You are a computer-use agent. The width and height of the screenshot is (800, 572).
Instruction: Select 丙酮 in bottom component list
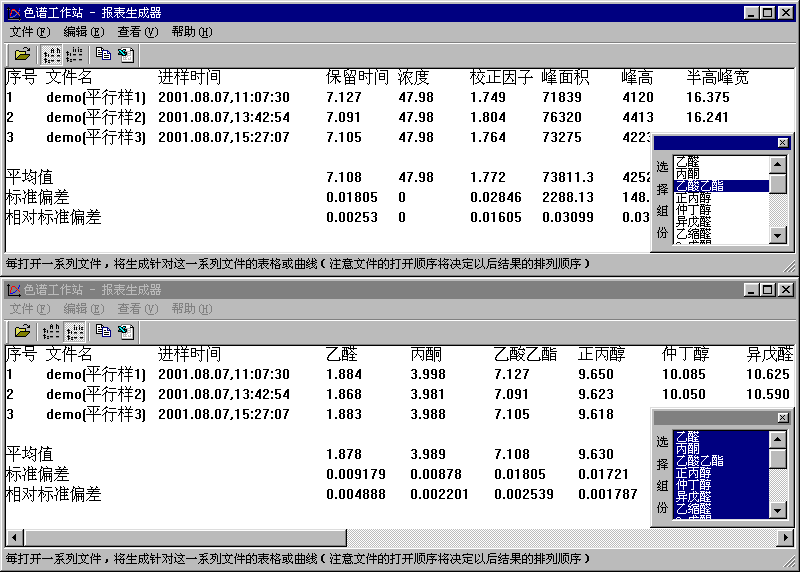721,449
